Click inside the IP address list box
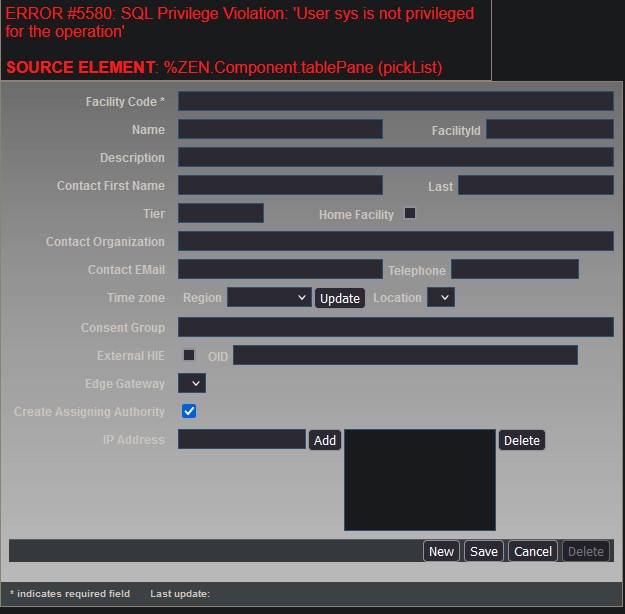 (x=420, y=480)
